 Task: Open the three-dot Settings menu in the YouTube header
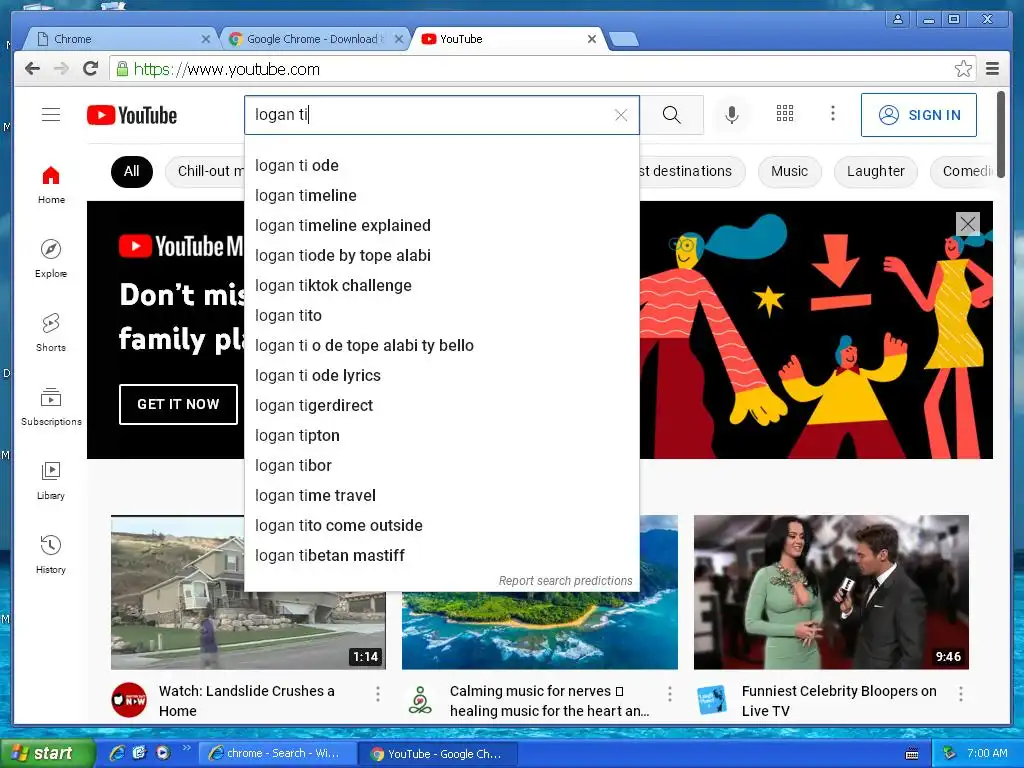[833, 114]
